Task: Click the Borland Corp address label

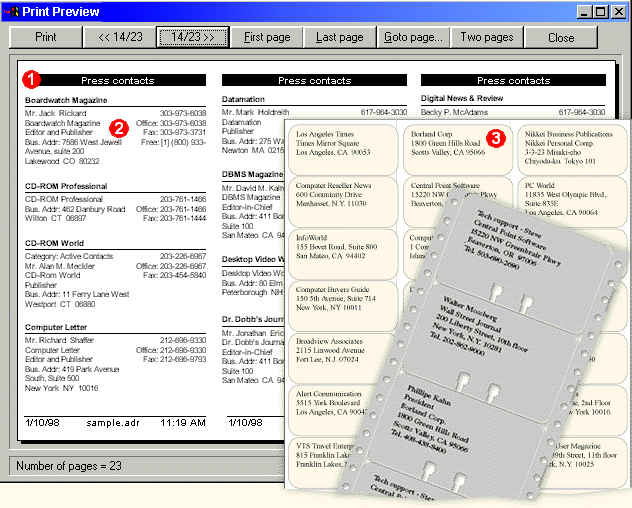Action: (x=458, y=150)
